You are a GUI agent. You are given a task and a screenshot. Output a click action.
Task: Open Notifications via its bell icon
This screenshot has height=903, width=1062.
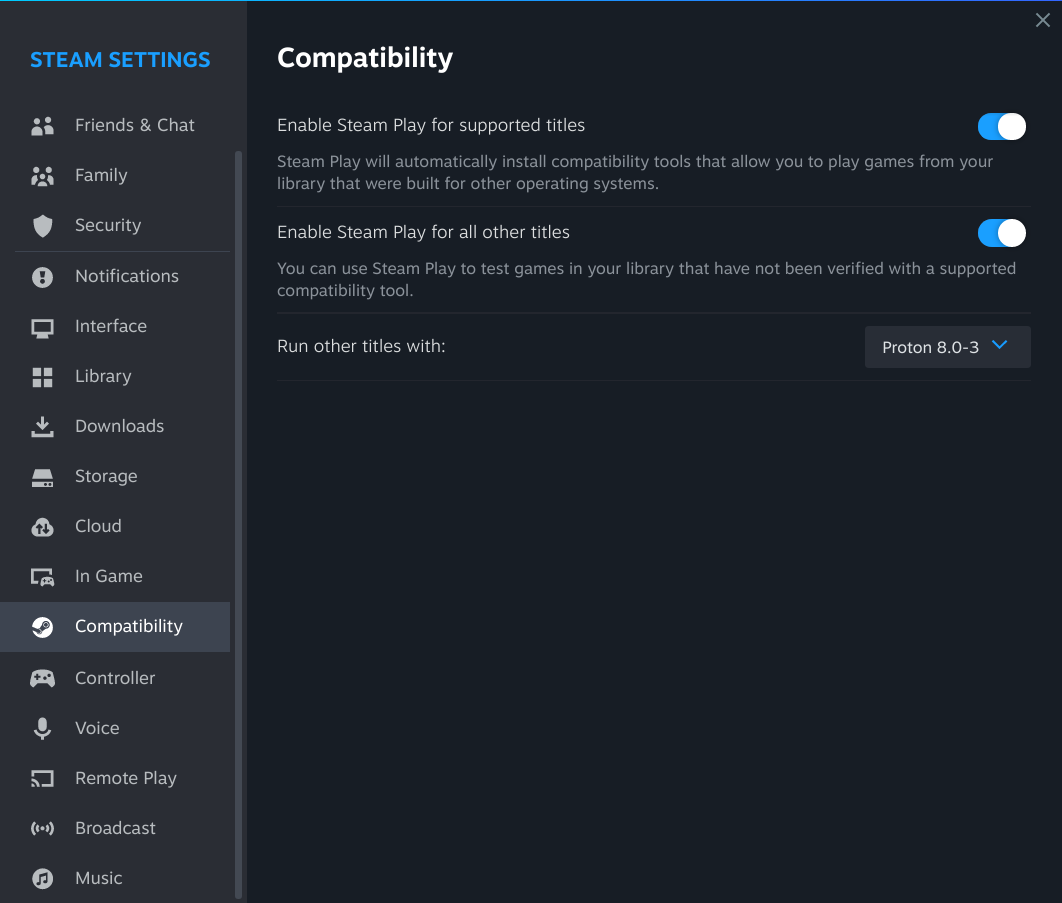point(42,276)
